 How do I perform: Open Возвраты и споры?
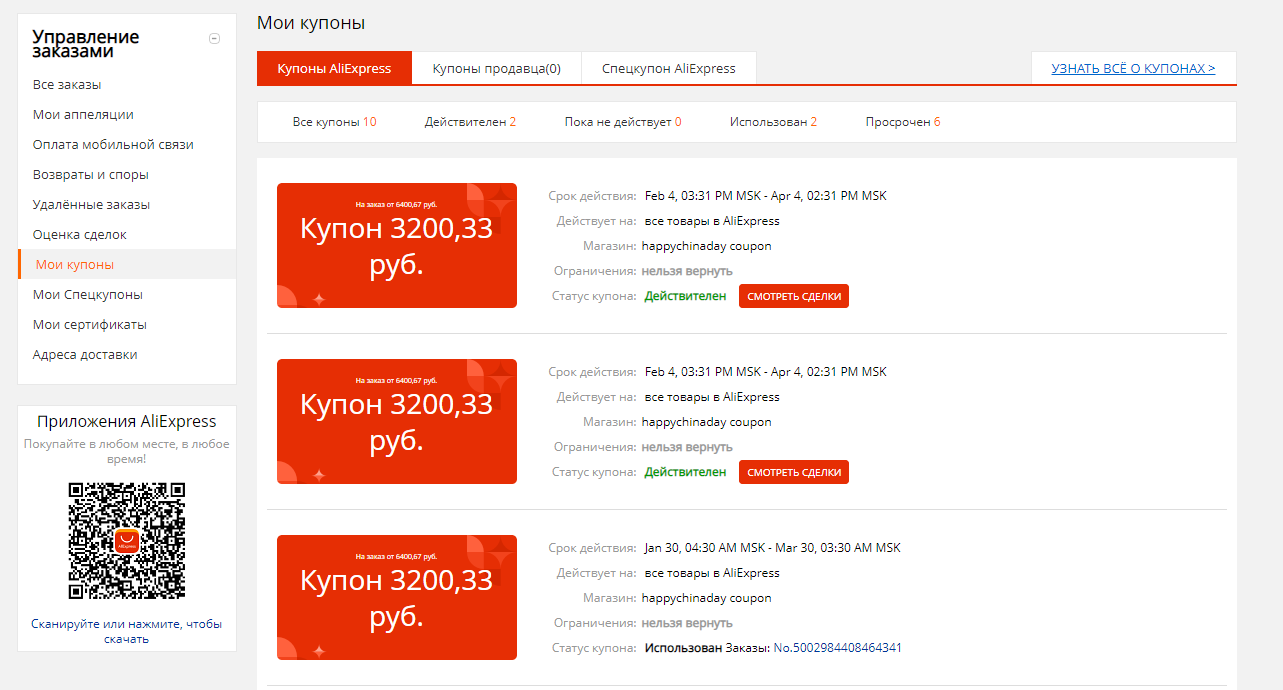pyautogui.click(x=91, y=175)
